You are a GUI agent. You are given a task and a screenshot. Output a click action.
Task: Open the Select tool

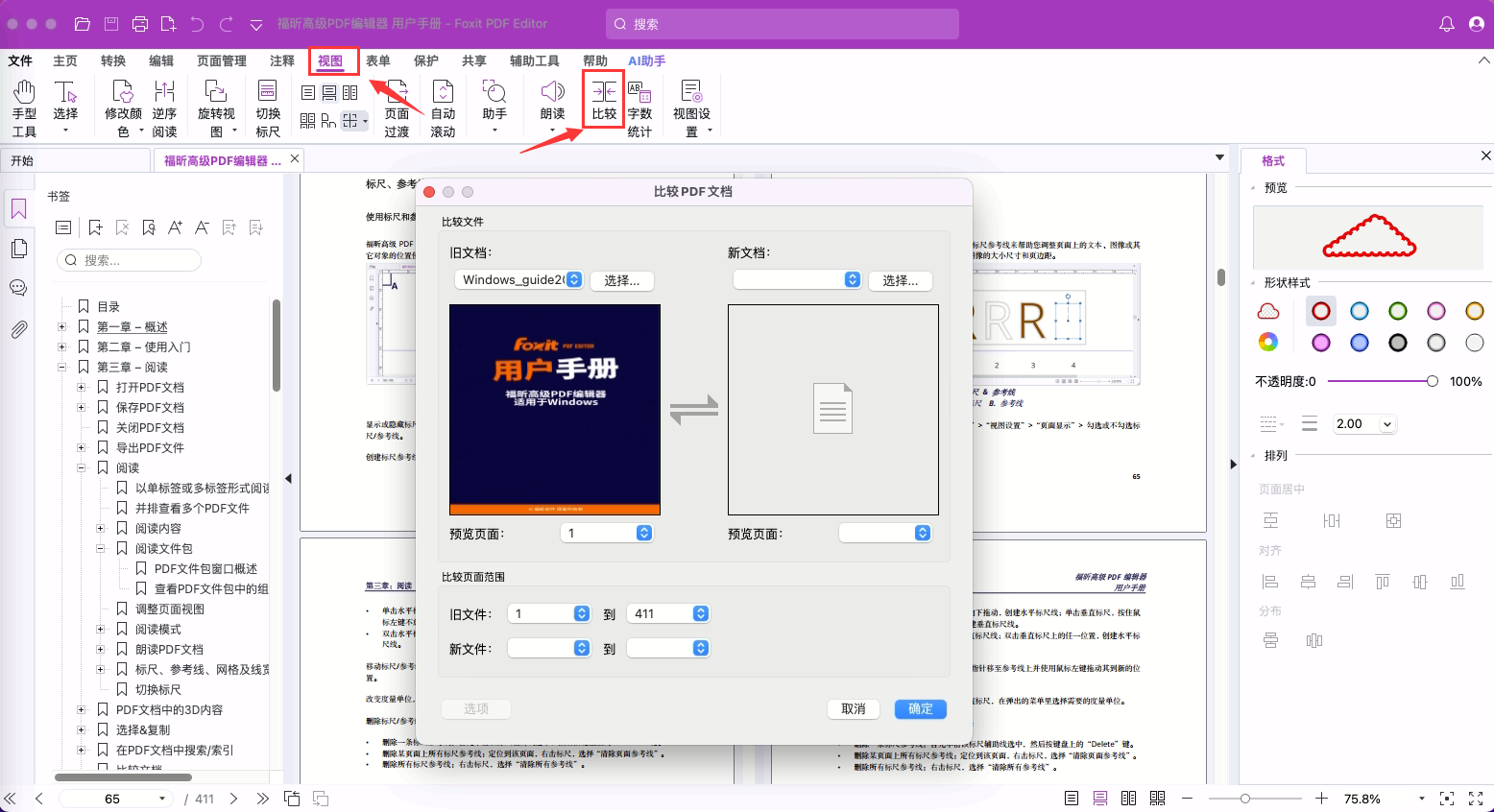(x=65, y=107)
